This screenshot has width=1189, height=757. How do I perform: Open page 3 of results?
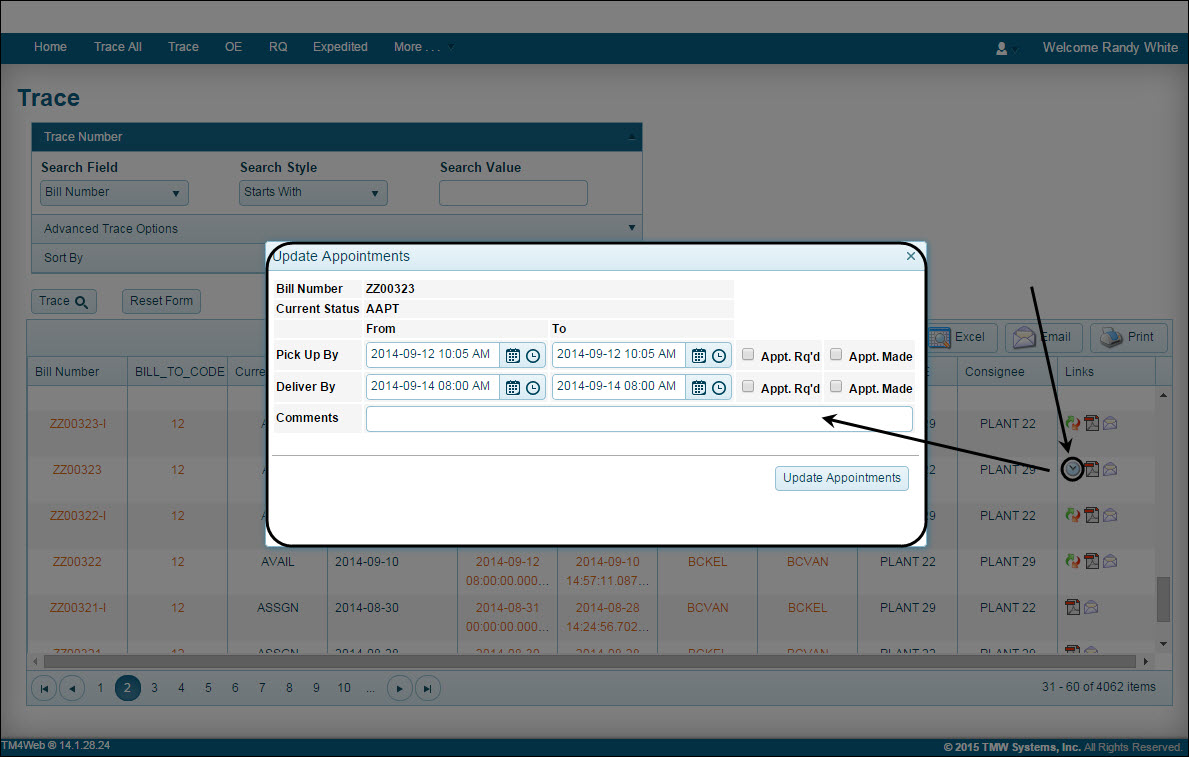(x=154, y=688)
